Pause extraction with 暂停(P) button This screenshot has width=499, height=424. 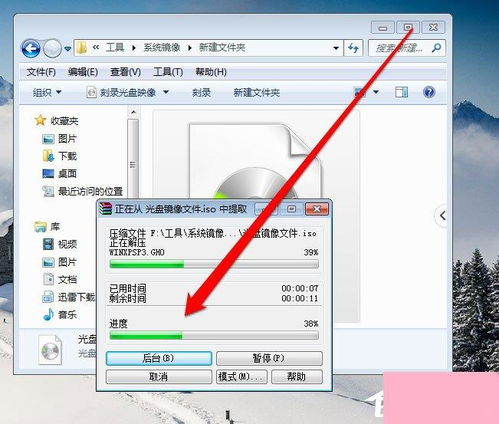[269, 358]
